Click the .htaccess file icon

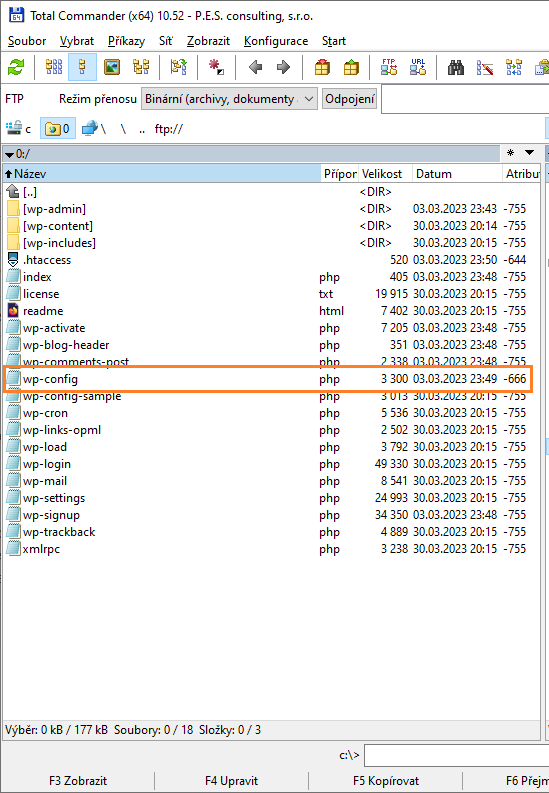coord(13,260)
